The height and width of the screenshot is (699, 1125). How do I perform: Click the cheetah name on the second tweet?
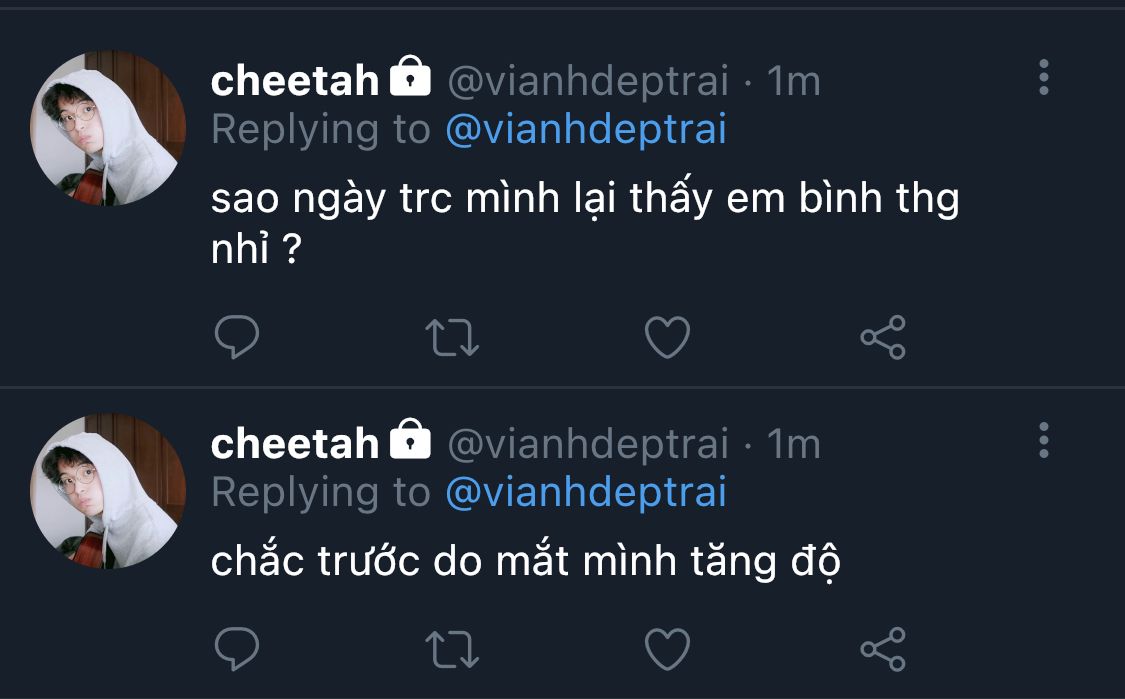[x=295, y=443]
